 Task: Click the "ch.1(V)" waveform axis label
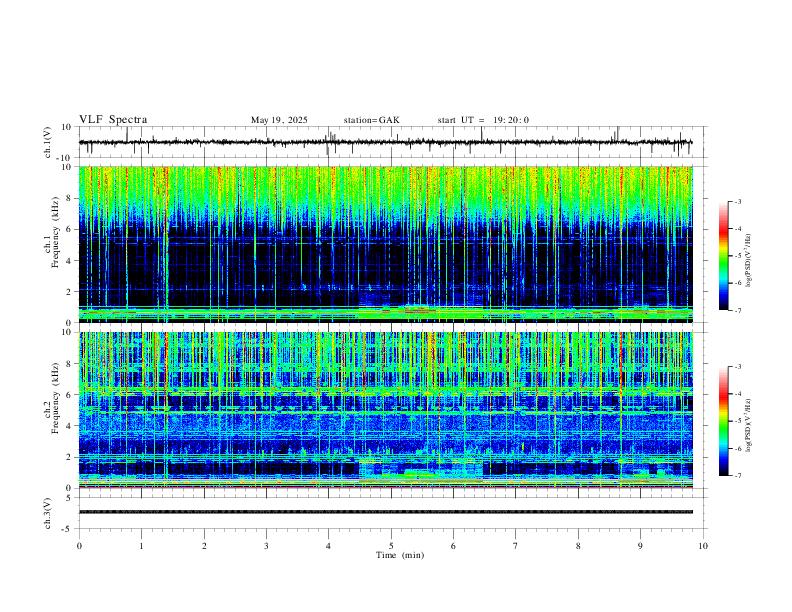click(x=48, y=142)
